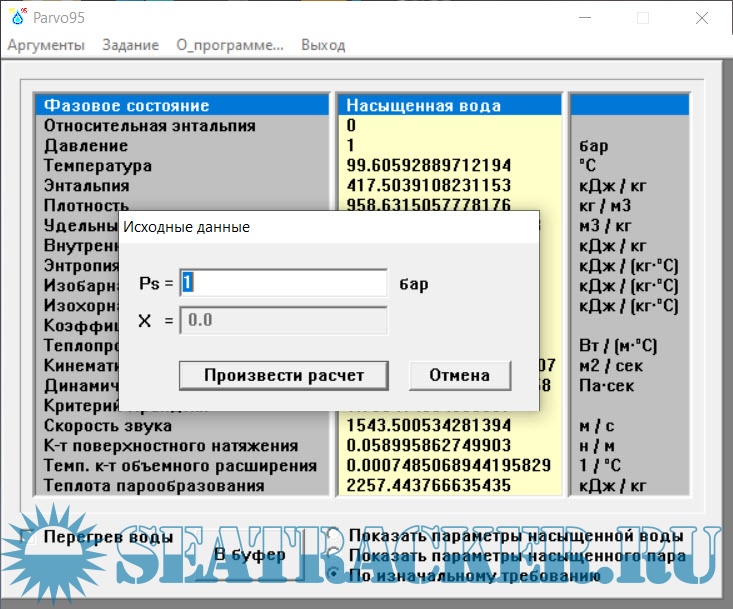The image size is (733, 609).
Task: Click the В буфер button
Action: 250,554
